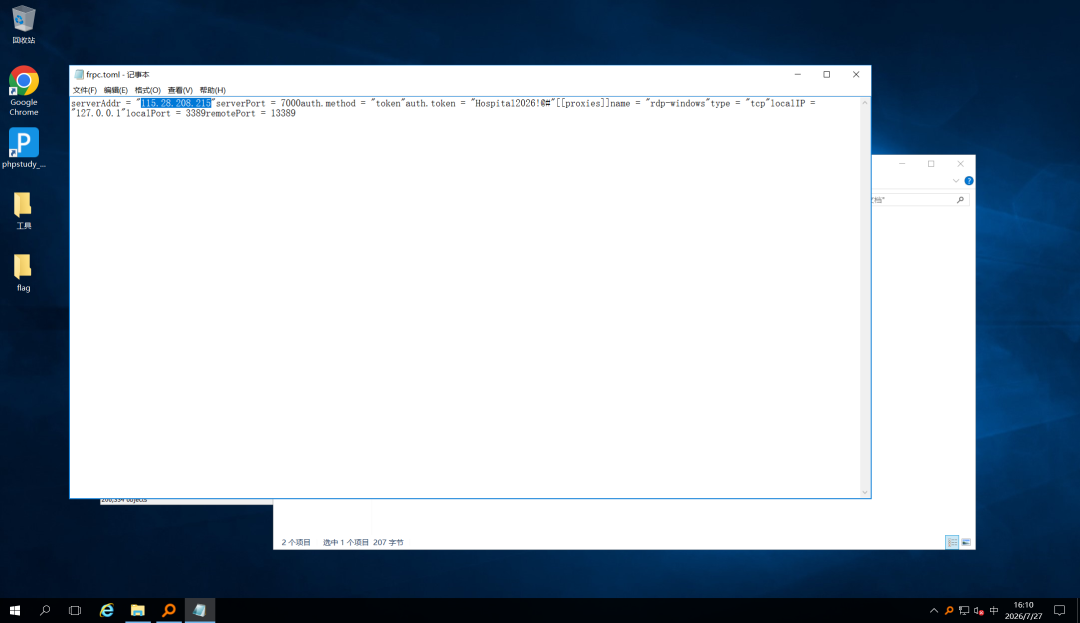
Task: Open the Recycle Bin icon
Action: tap(23, 25)
